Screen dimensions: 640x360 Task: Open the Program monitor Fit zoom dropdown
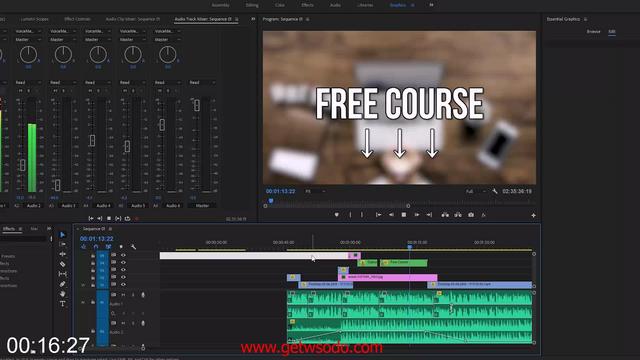tap(316, 191)
